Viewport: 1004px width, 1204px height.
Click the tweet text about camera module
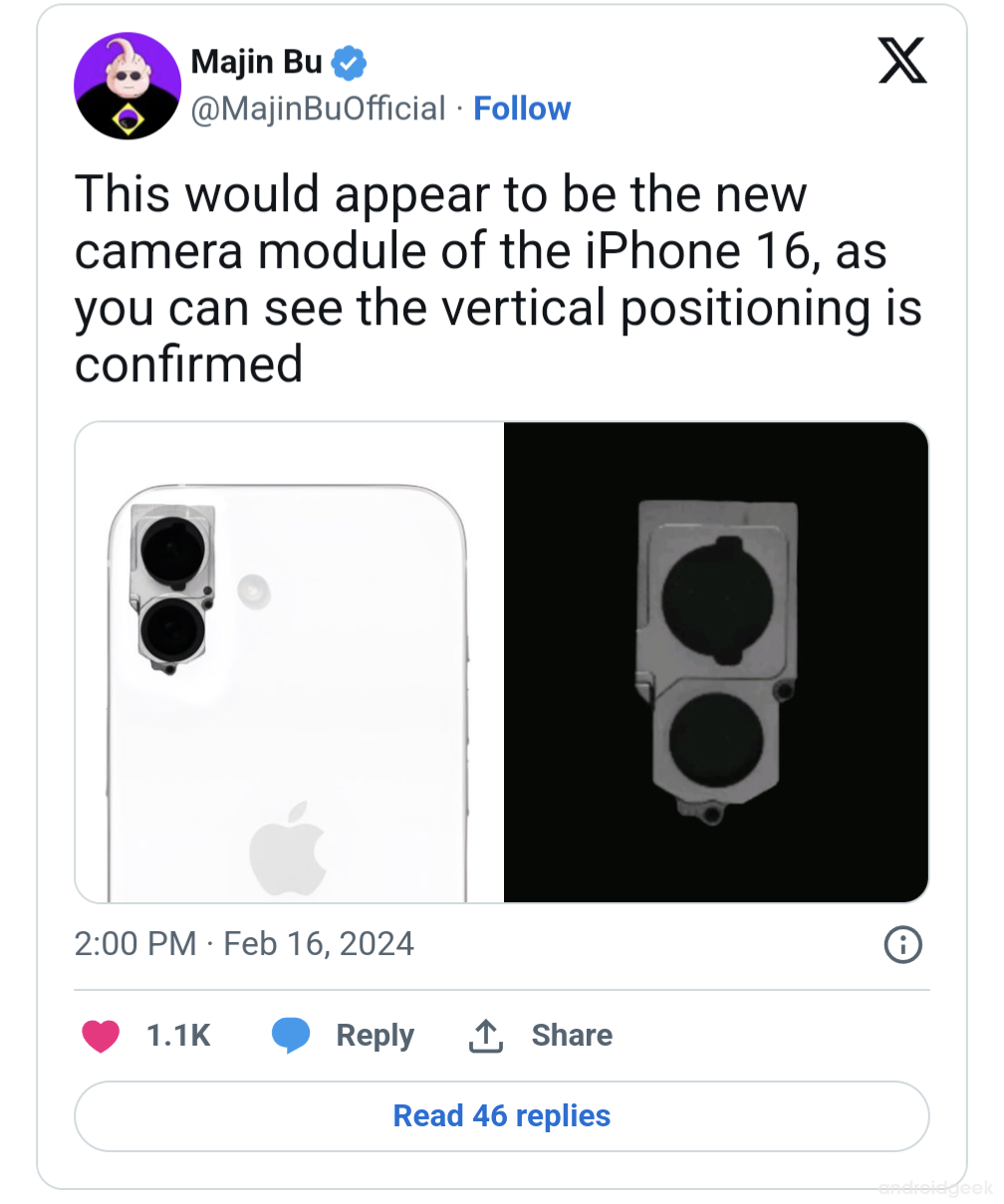498,278
